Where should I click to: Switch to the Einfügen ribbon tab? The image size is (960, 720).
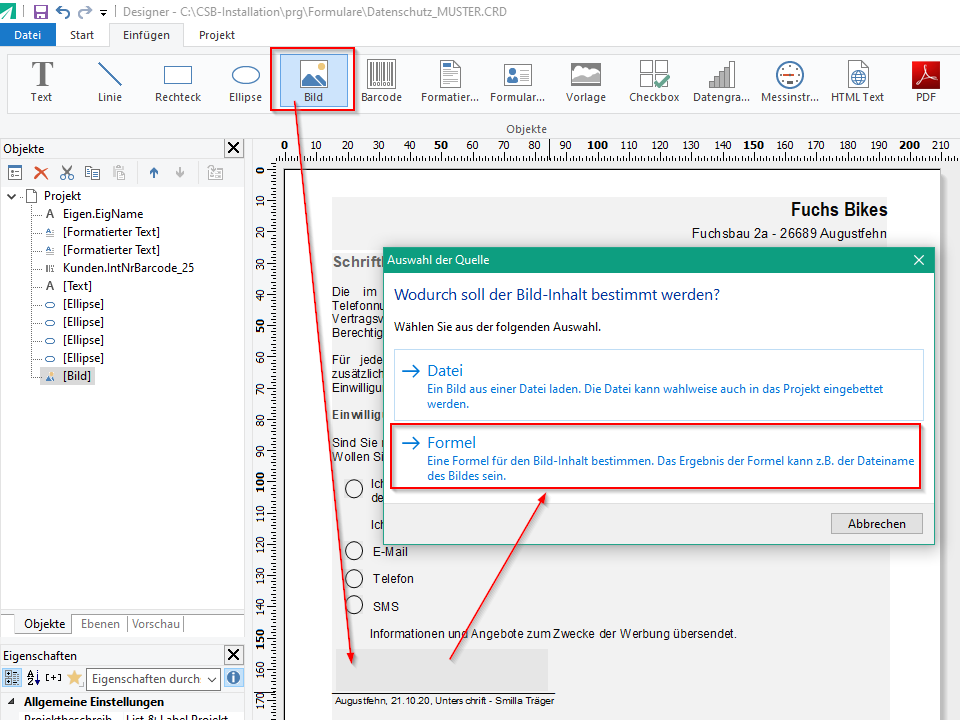point(146,35)
